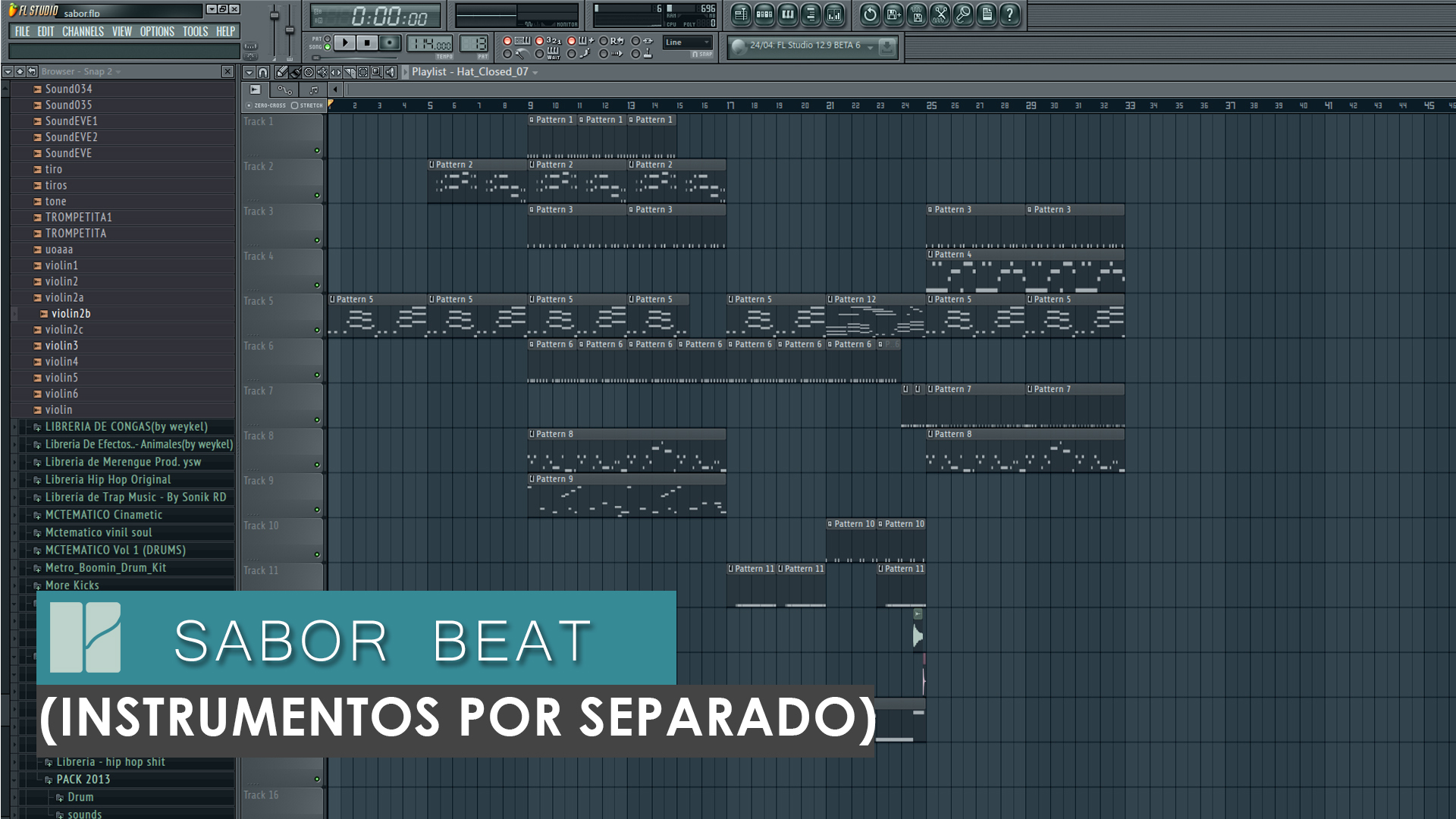The height and width of the screenshot is (819, 1456).
Task: Switch to Pattern mode radio button
Action: pyautogui.click(x=328, y=39)
